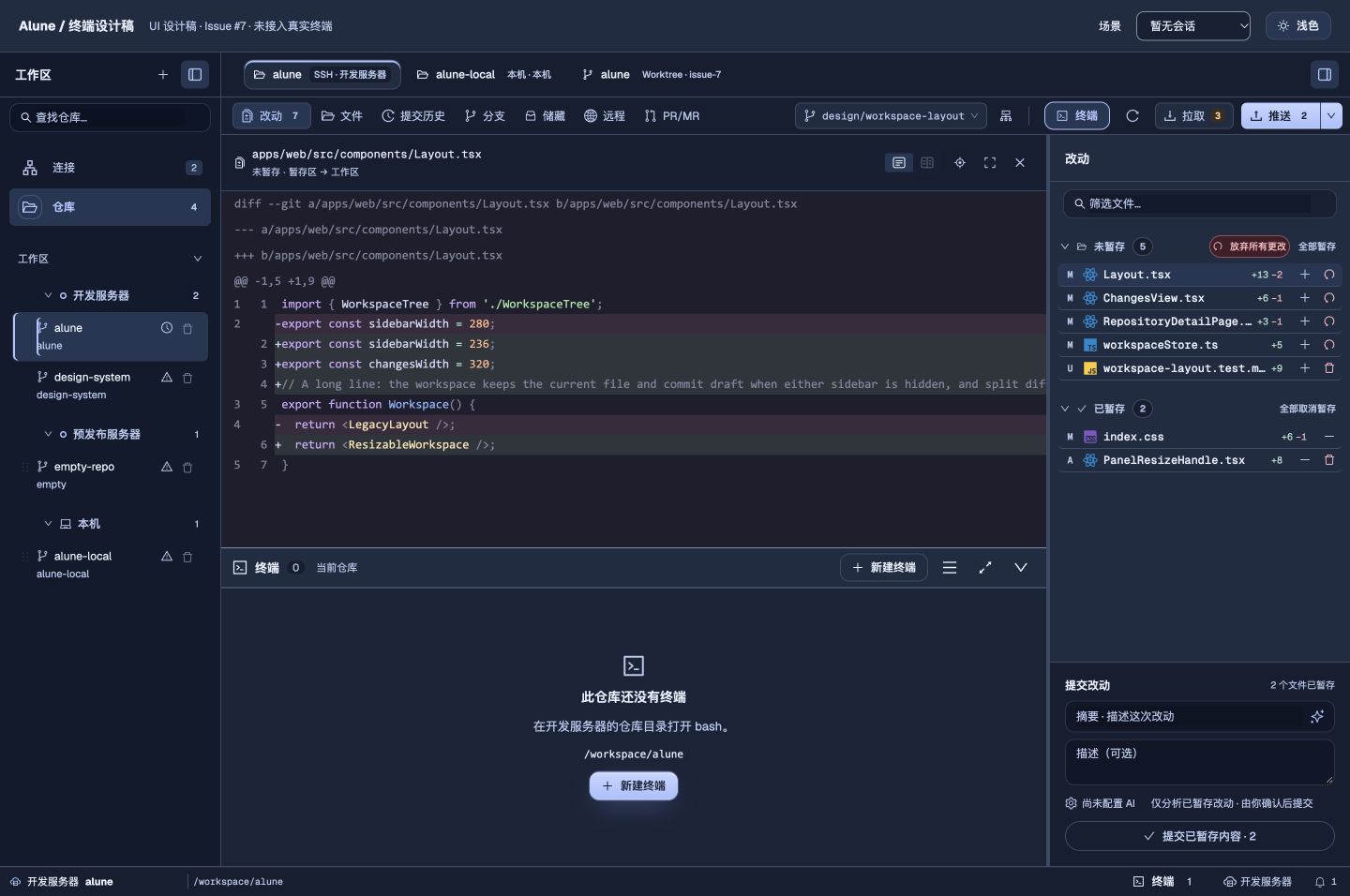Discard changes for workspaceStore.ts
1350x896 pixels.
[x=1328, y=345]
